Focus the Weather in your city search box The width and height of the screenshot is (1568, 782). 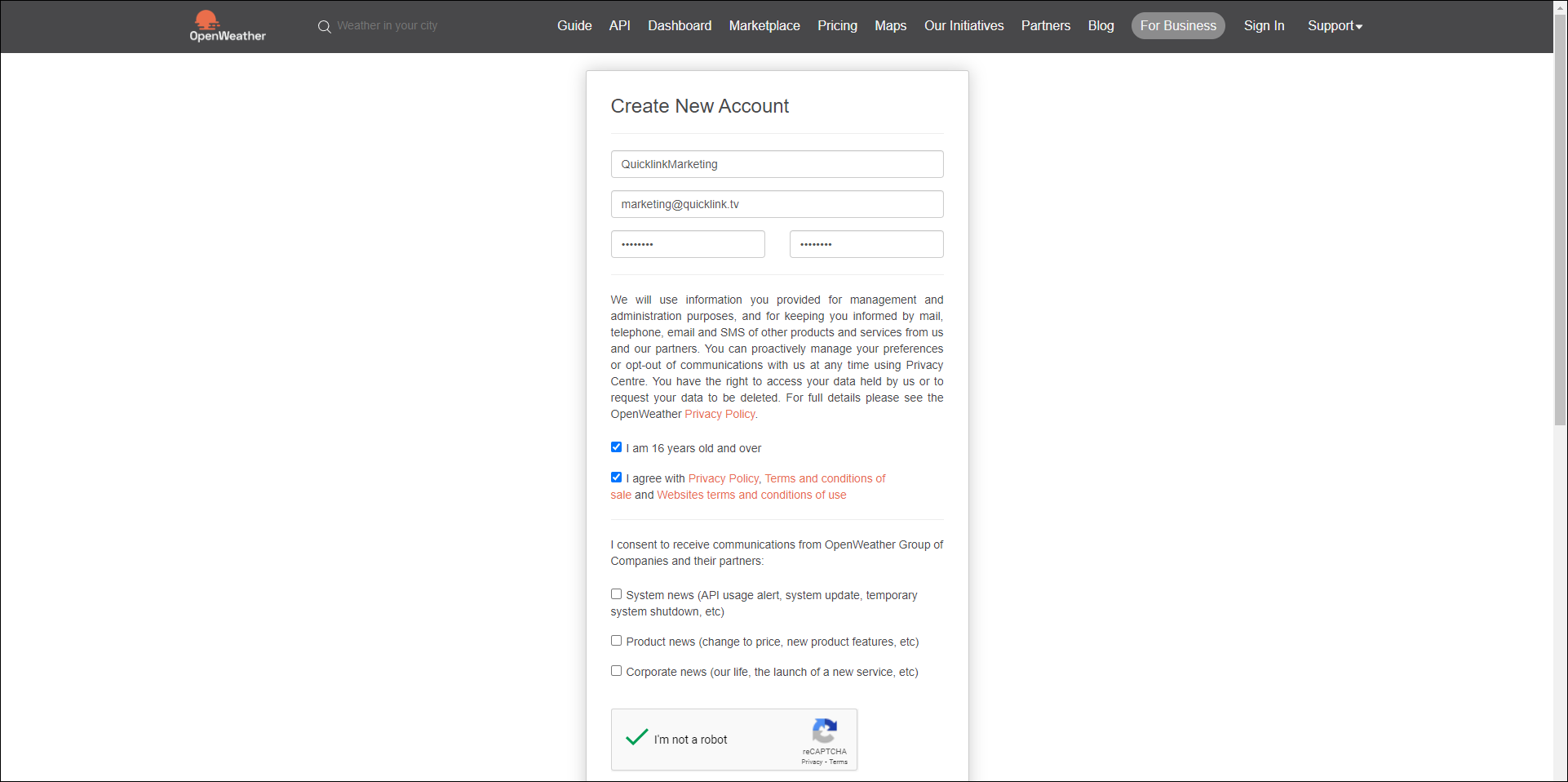388,26
